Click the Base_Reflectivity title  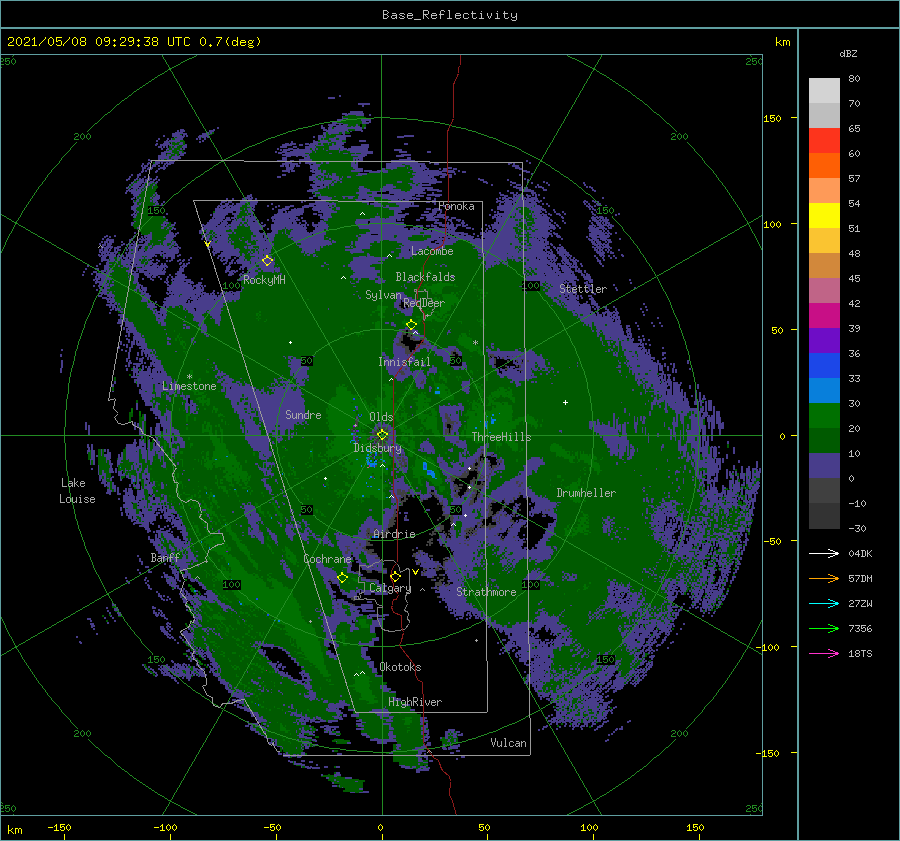click(x=450, y=15)
